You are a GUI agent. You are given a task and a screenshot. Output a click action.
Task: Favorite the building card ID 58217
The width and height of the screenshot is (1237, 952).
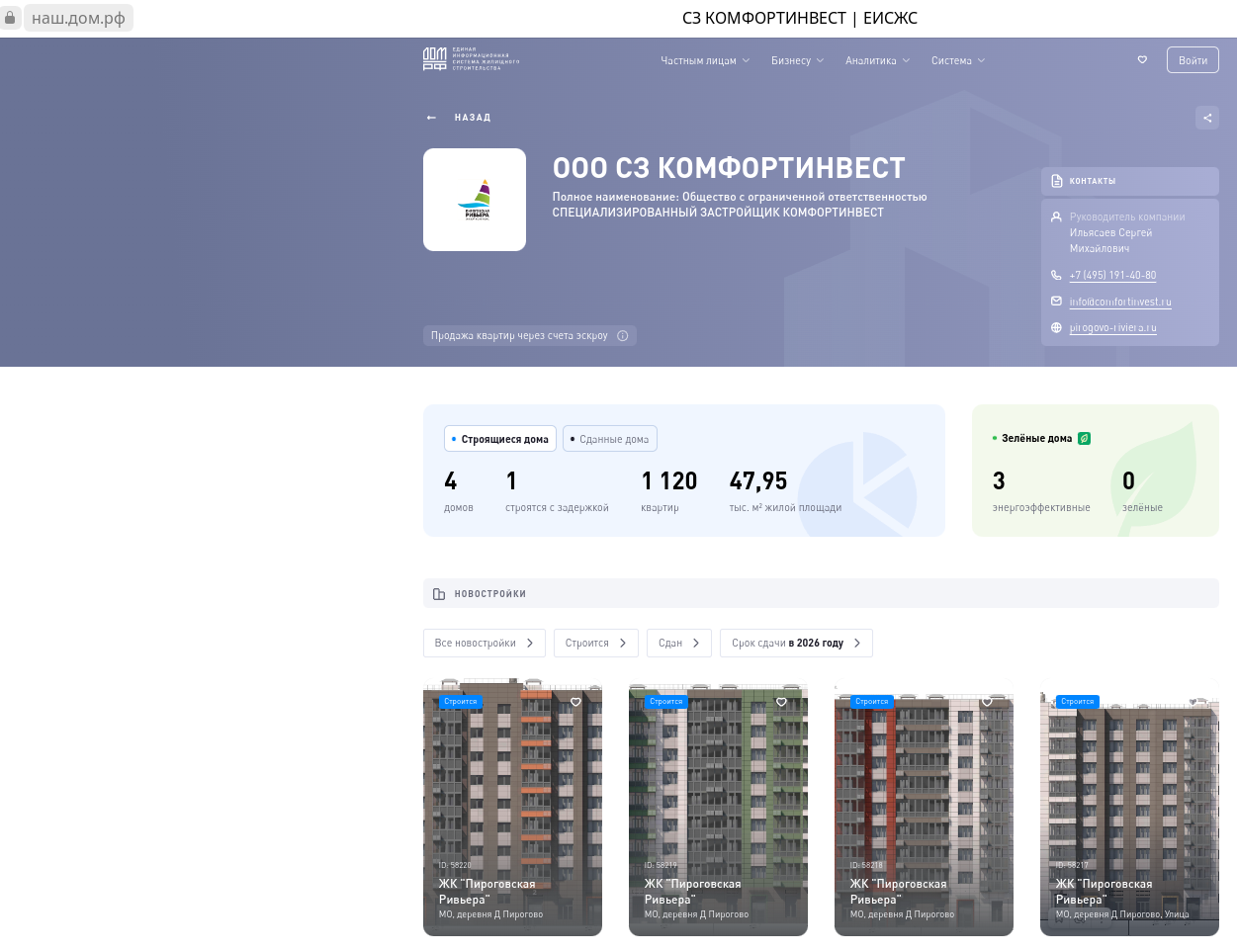click(x=1193, y=702)
